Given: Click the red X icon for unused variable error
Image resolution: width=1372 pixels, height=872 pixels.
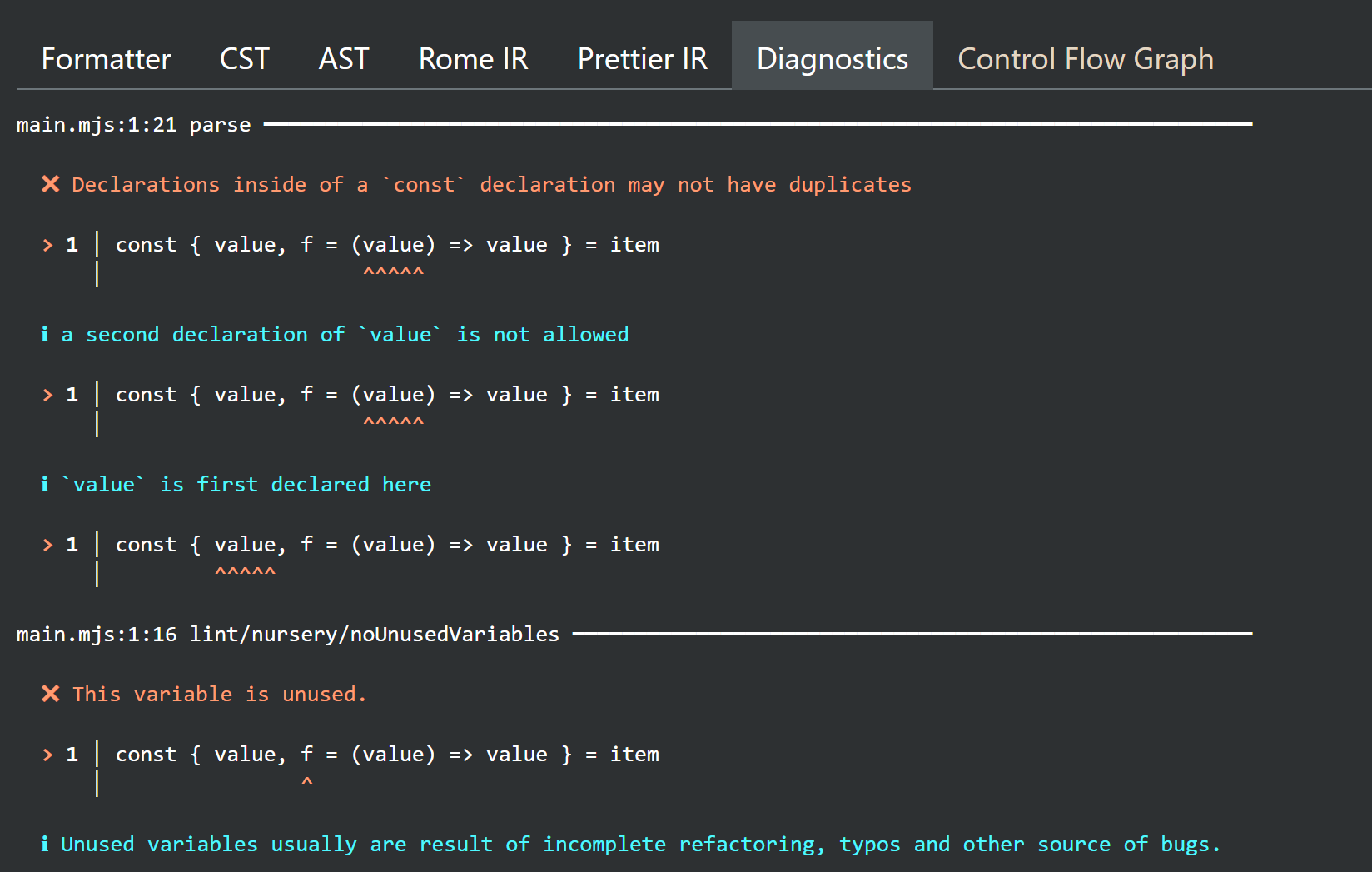Looking at the screenshot, I should tap(51, 694).
